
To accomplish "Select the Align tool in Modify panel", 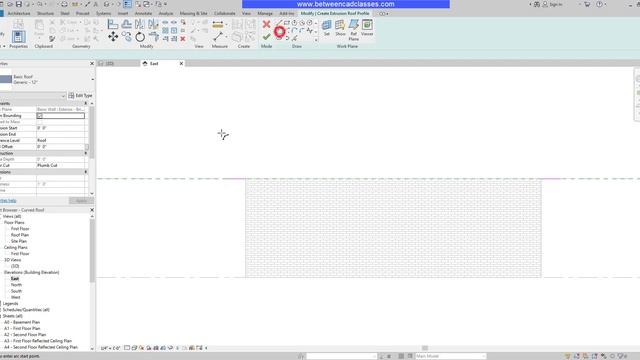I will click(113, 24).
